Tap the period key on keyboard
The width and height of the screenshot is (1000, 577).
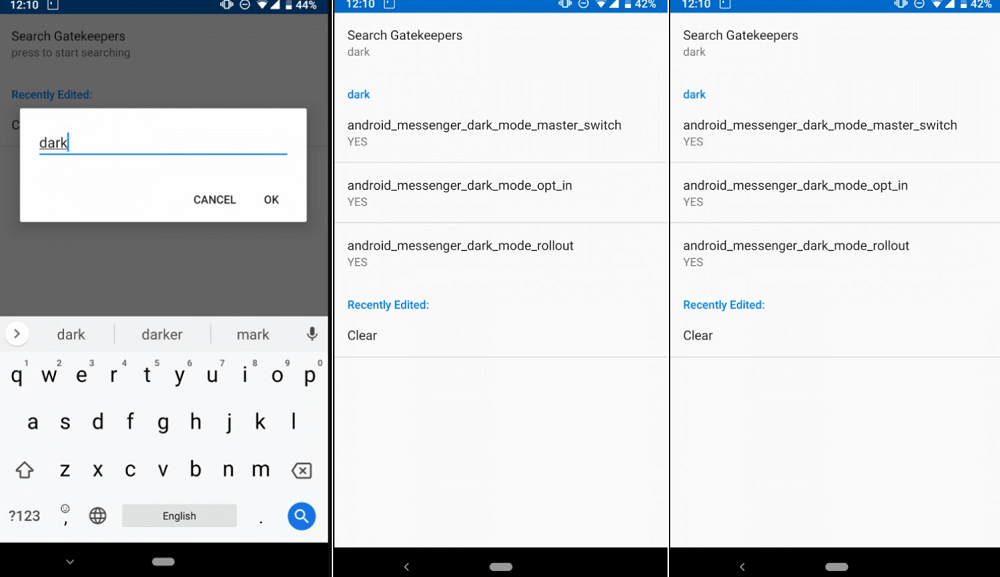coord(261,520)
